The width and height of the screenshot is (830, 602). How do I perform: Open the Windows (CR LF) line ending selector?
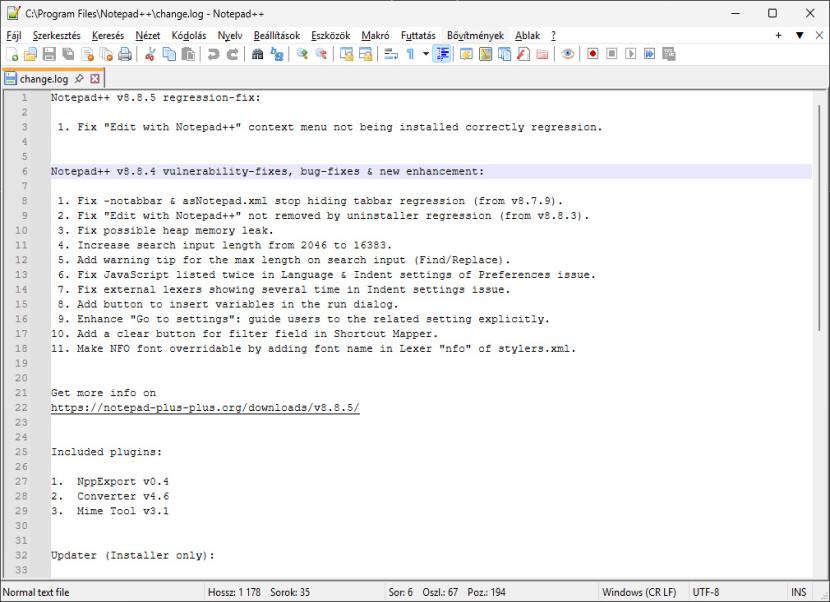[x=638, y=592]
